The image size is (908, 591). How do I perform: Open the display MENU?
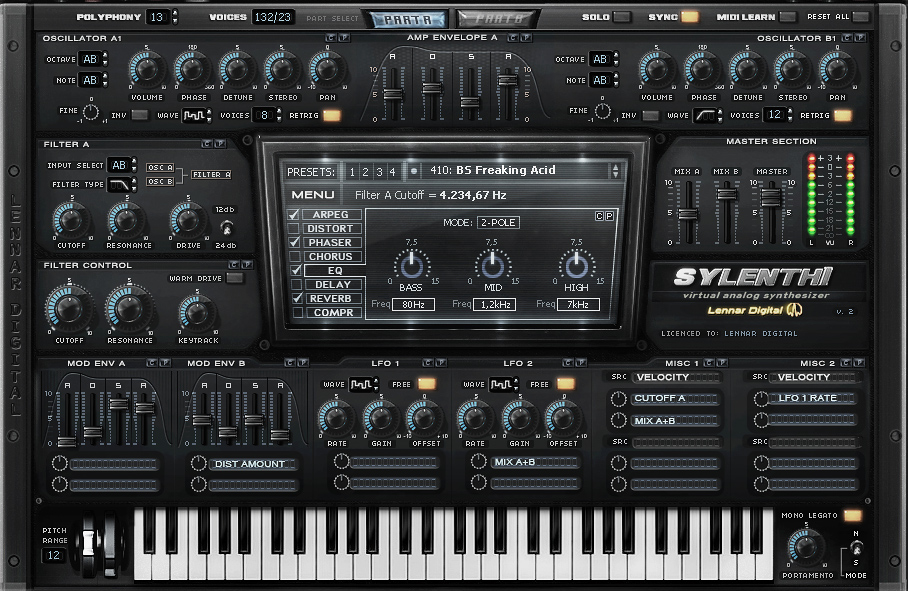coord(313,195)
